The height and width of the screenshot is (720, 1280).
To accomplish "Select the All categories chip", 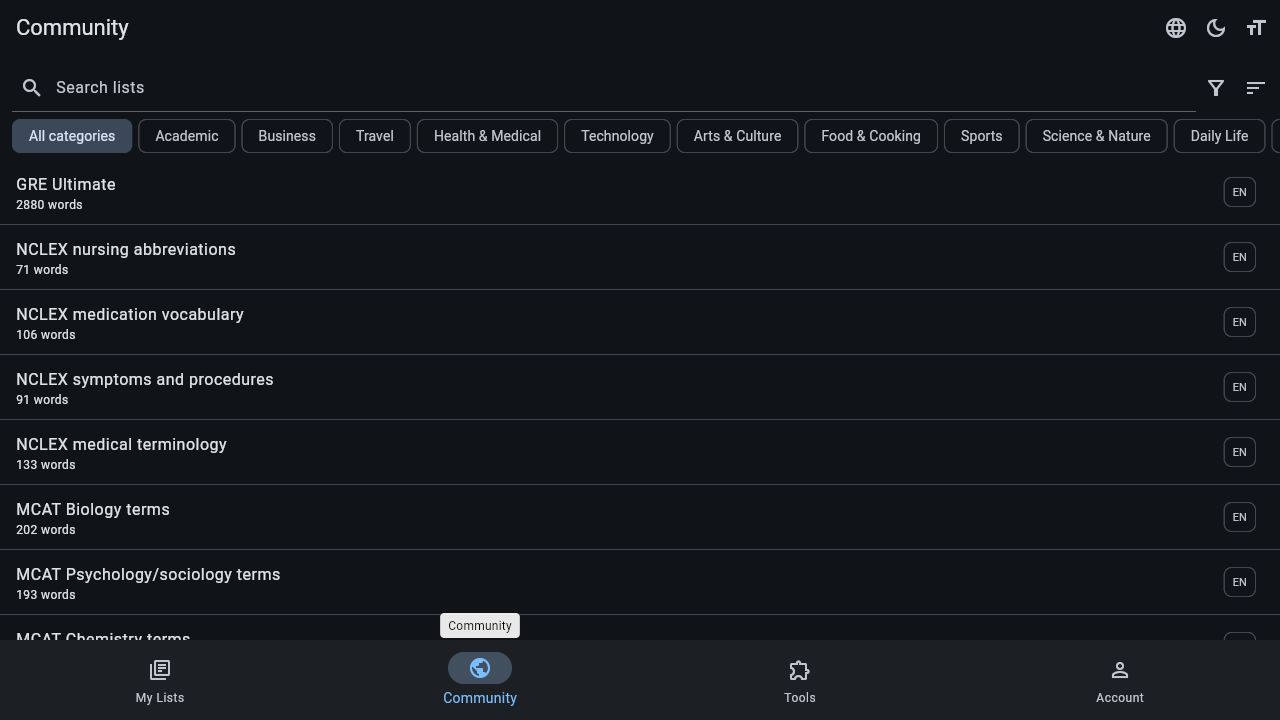I will [x=72, y=136].
